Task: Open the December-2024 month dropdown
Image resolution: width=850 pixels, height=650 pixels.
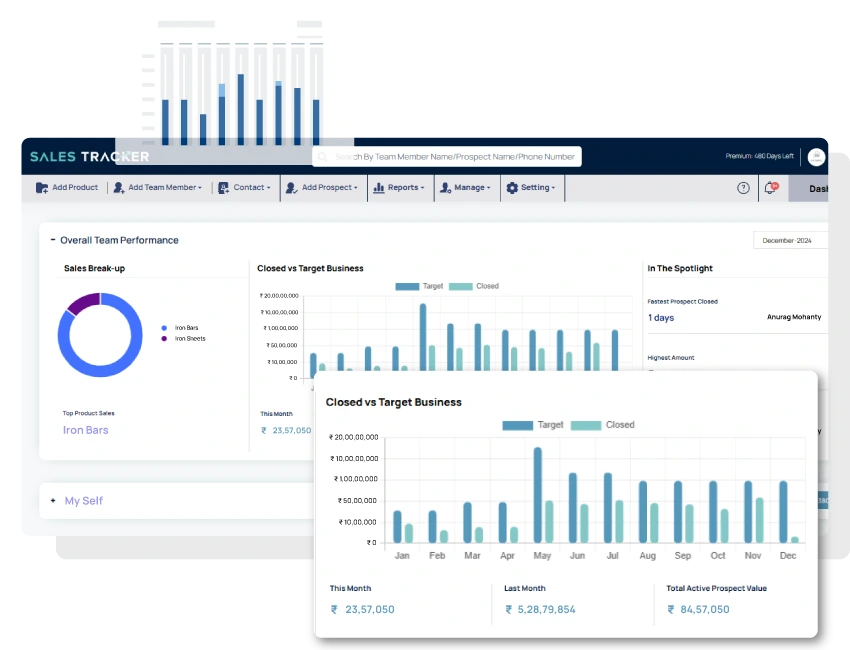Action: point(789,241)
